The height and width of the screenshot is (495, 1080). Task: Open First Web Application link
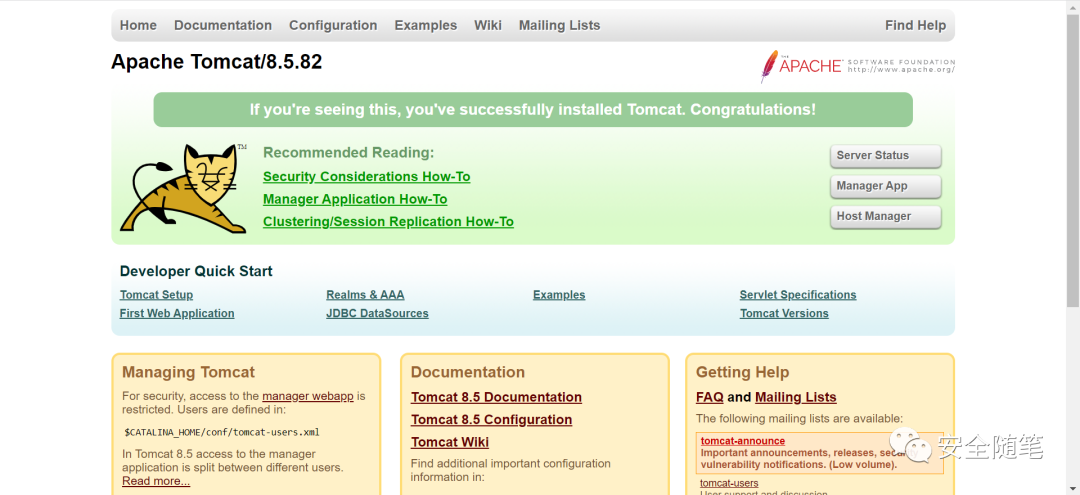[177, 313]
